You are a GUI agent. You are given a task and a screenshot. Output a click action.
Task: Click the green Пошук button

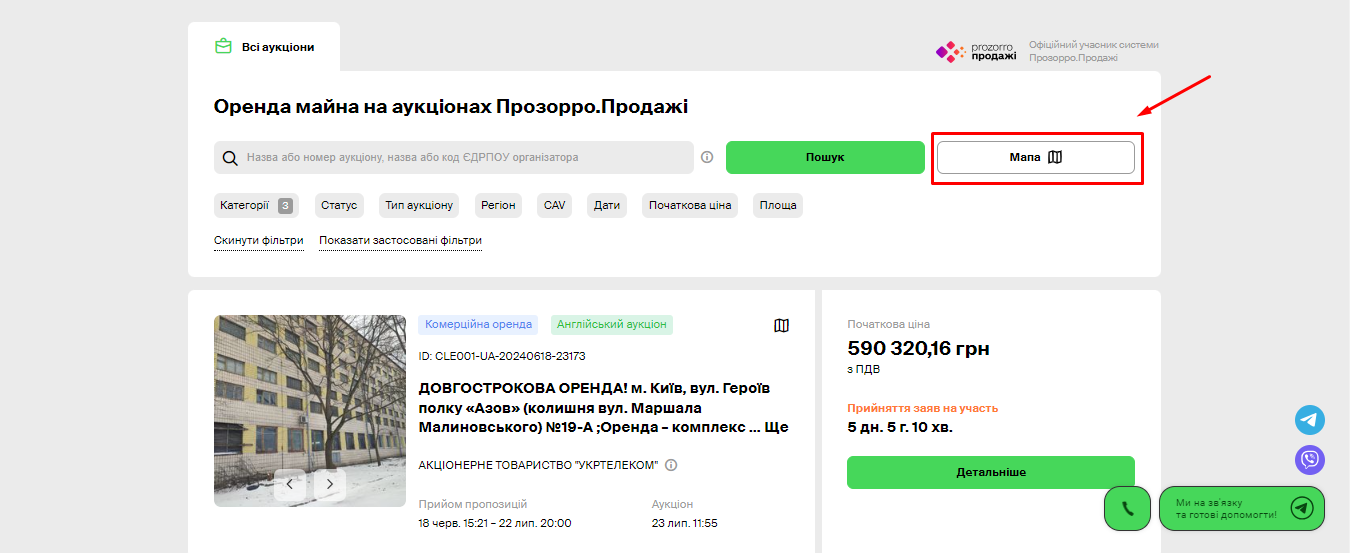pyautogui.click(x=825, y=157)
